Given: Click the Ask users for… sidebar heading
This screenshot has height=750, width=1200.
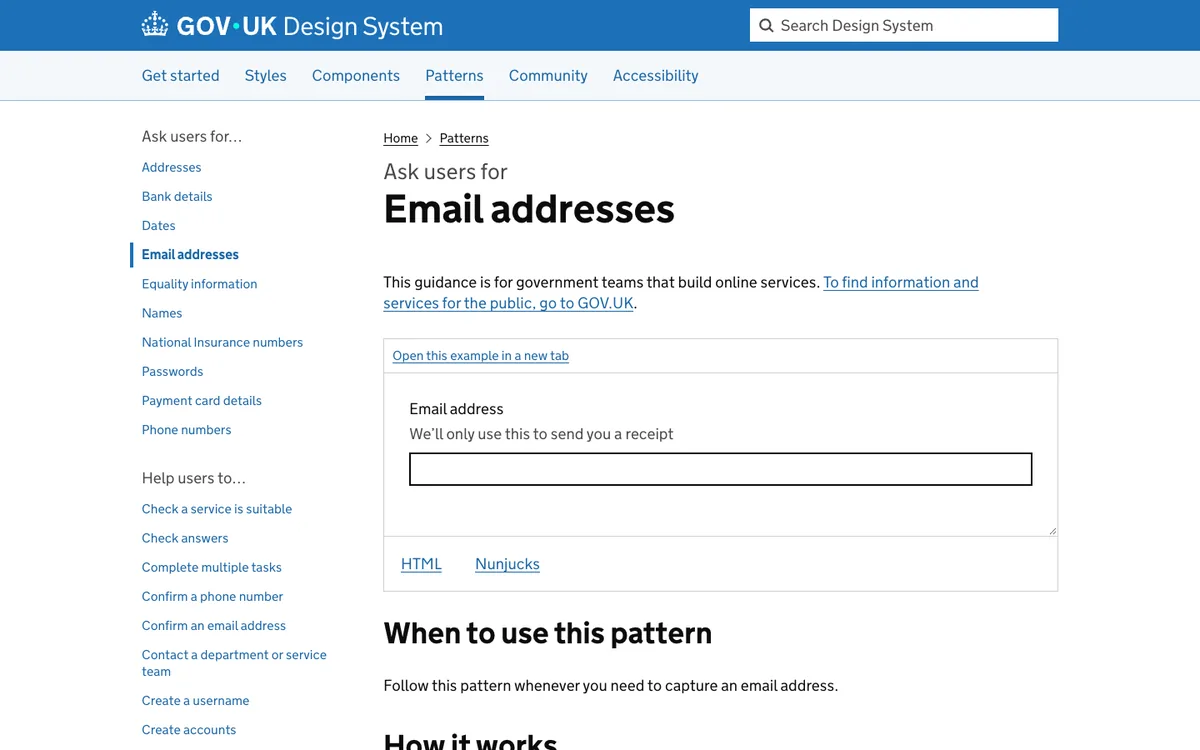Looking at the screenshot, I should (x=192, y=137).
